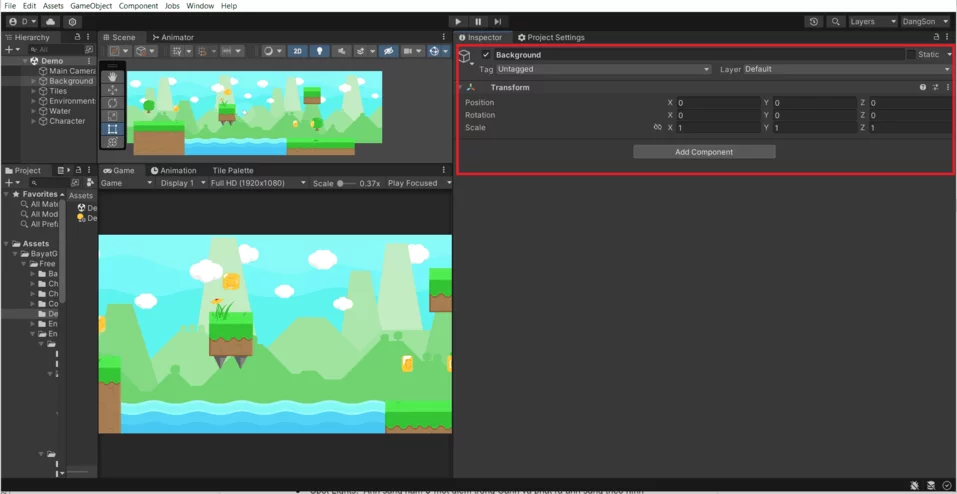Screen dimensions: 957x494
Task: Open the GameObject menu
Action: point(91,6)
